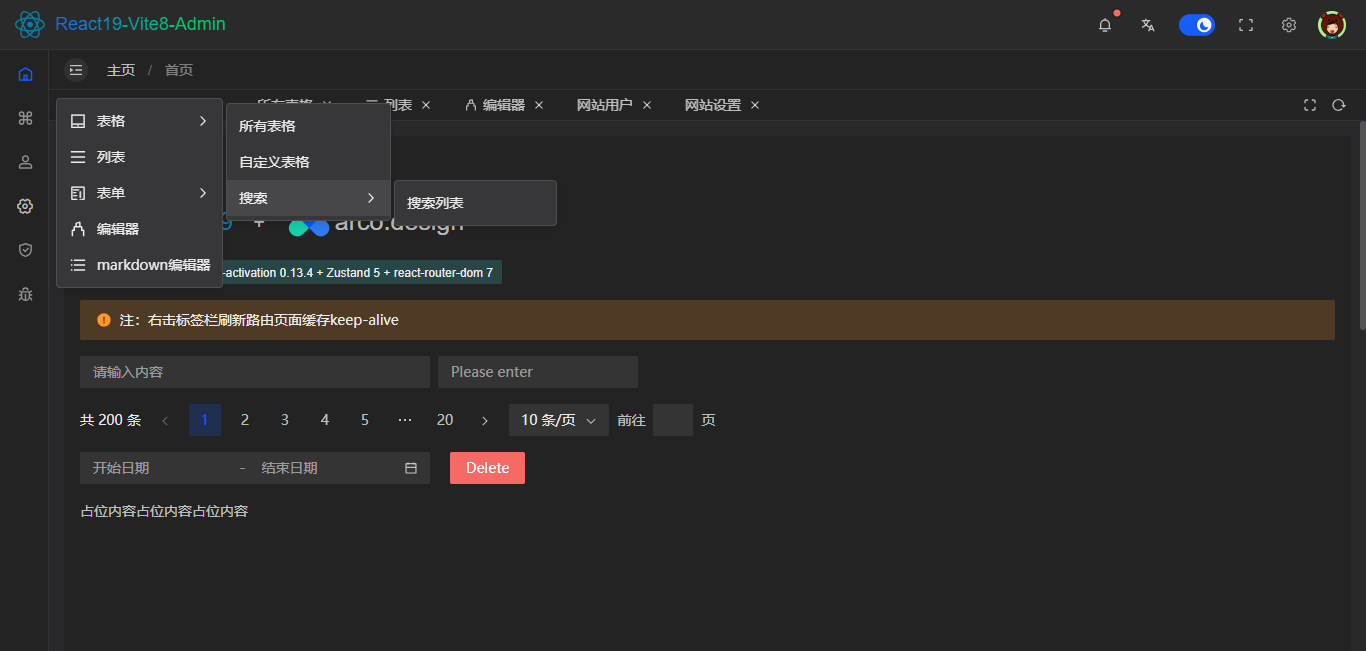Open the user icon in the sidebar

(25, 162)
